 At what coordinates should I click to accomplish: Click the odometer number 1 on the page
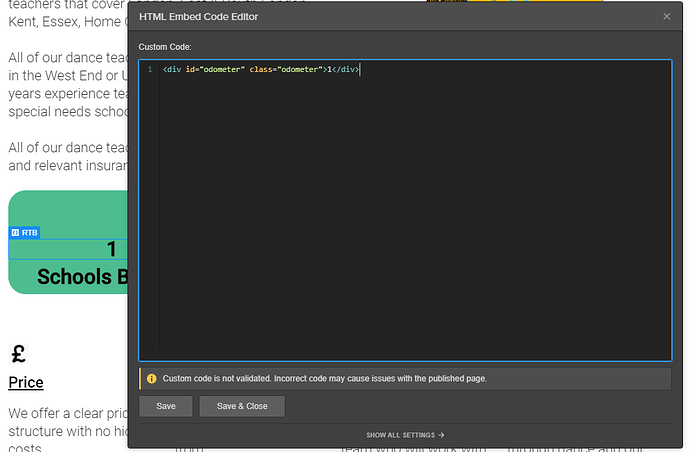pyautogui.click(x=112, y=249)
